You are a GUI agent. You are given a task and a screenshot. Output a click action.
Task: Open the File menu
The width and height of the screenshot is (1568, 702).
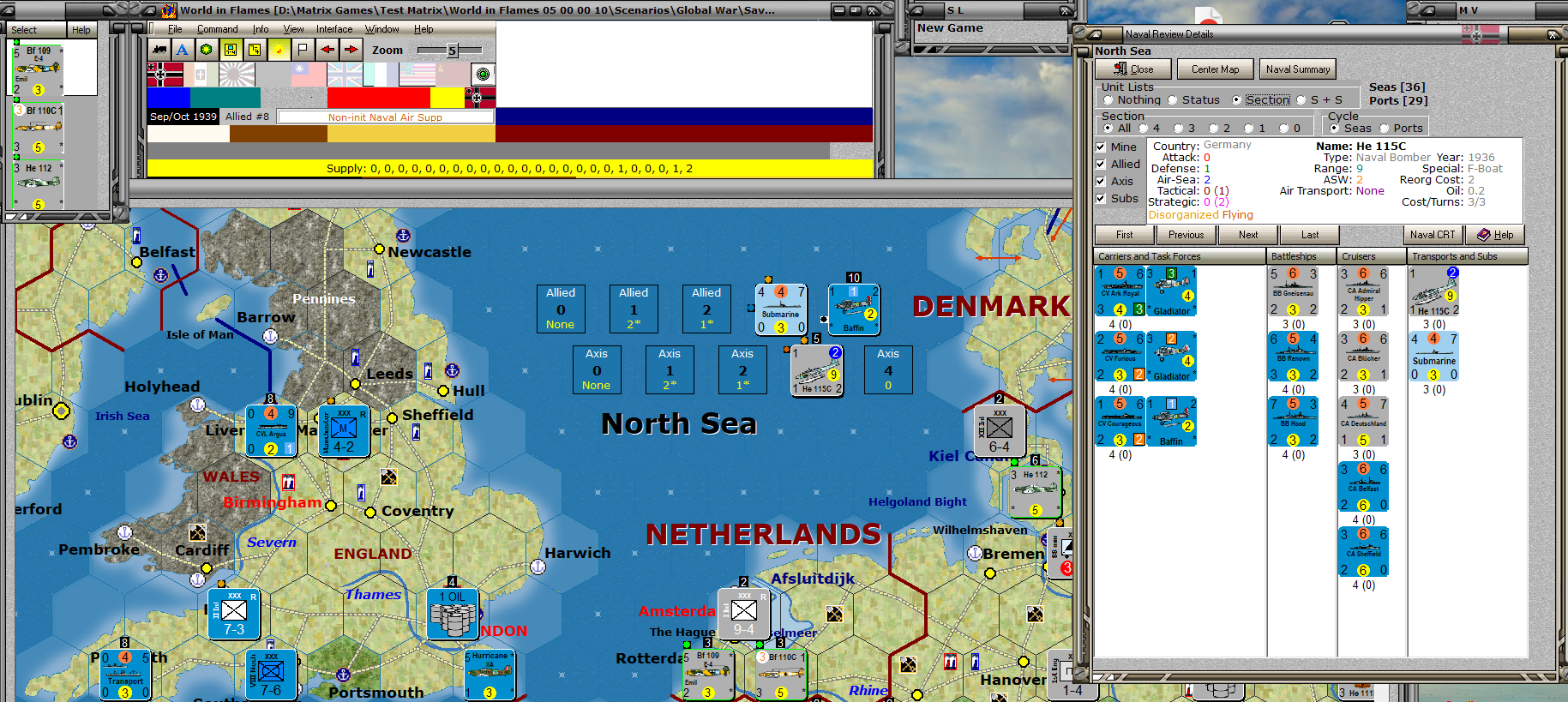175,29
